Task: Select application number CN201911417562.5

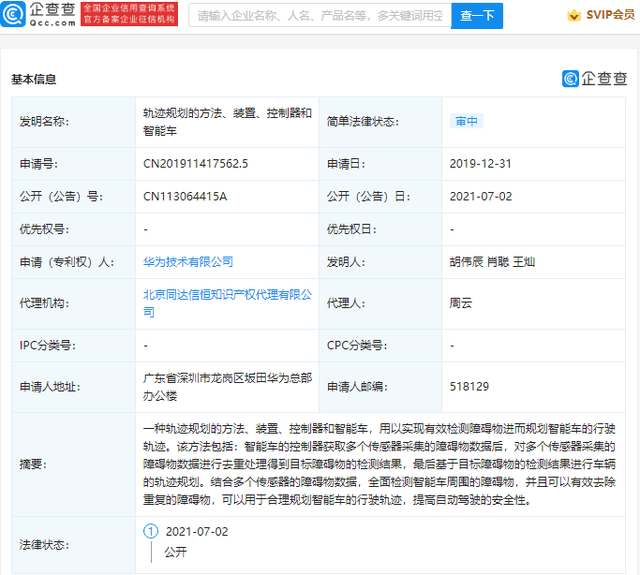Action: pyautogui.click(x=196, y=164)
